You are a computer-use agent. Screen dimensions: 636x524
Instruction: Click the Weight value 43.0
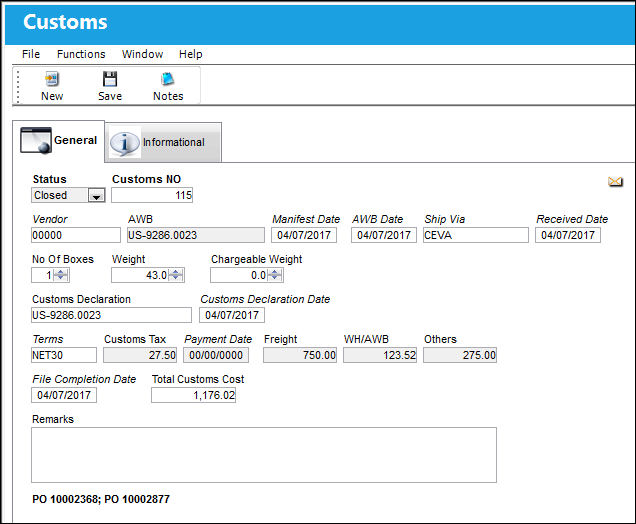tap(140, 275)
